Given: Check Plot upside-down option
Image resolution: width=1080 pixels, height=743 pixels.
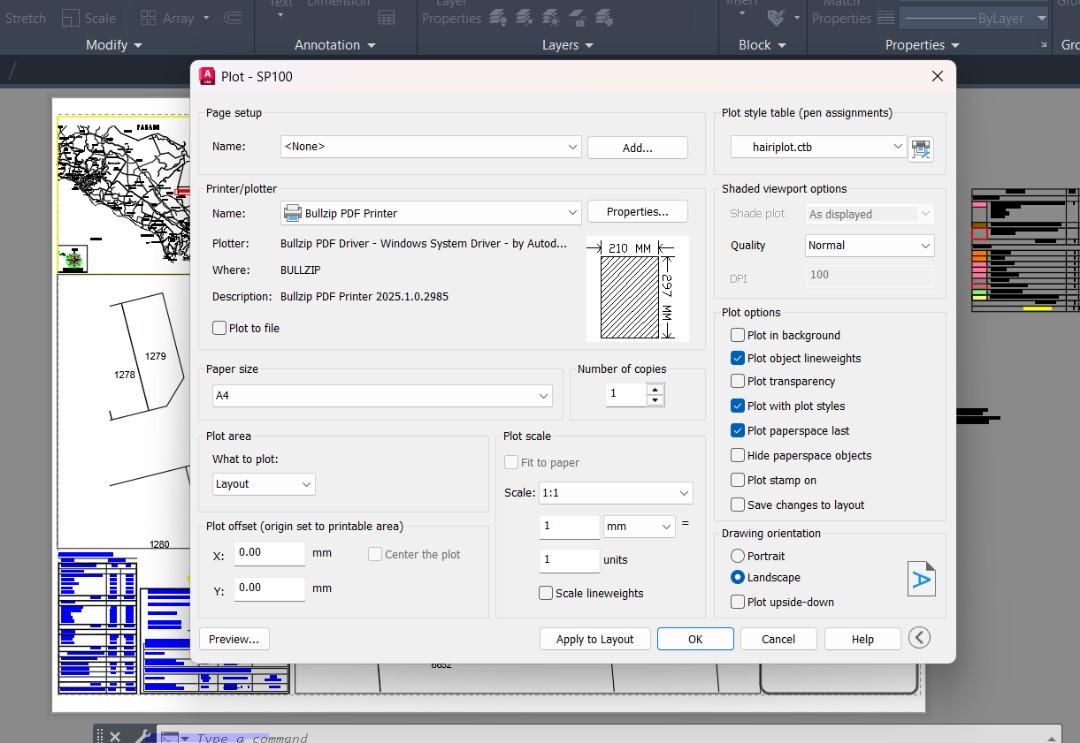Looking at the screenshot, I should (x=737, y=602).
